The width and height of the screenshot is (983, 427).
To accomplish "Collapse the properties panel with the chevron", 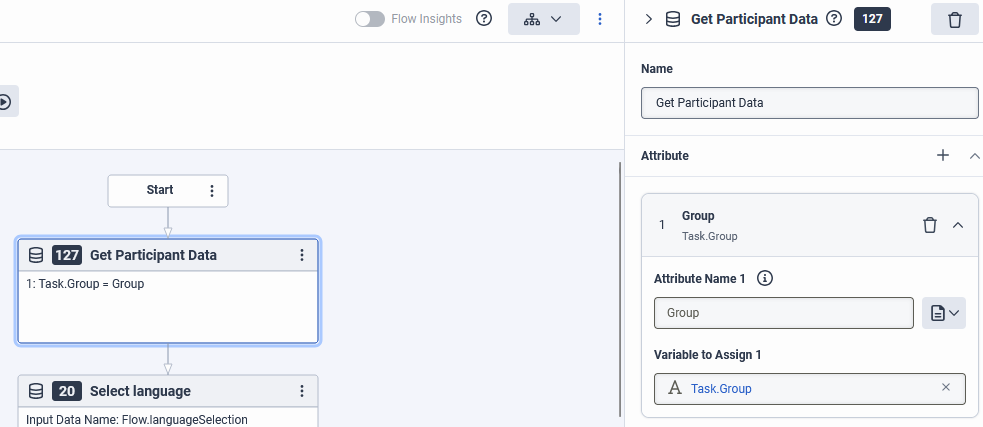I will (648, 19).
